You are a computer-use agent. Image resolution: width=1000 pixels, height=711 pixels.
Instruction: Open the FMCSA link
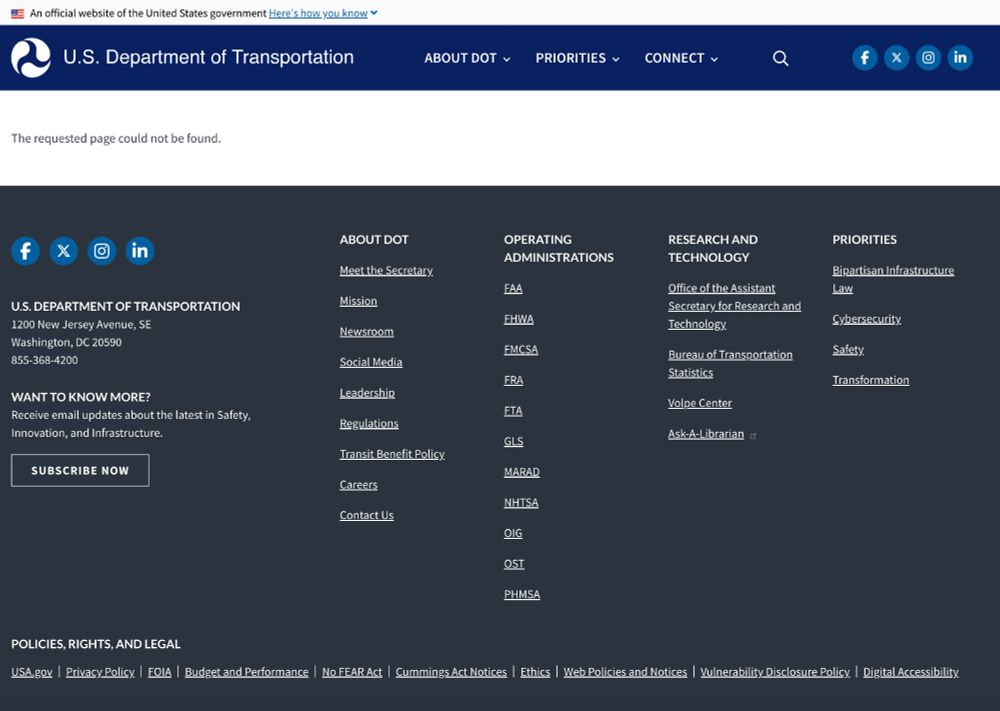[520, 349]
